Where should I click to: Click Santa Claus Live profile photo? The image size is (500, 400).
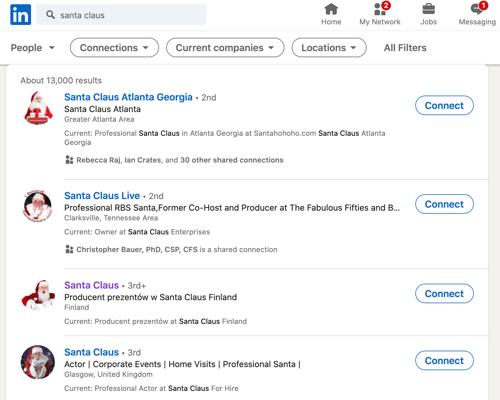pyautogui.click(x=38, y=206)
